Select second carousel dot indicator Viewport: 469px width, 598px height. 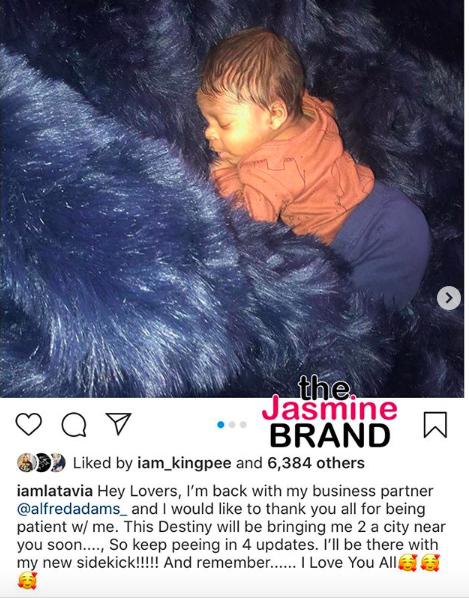(x=232, y=424)
